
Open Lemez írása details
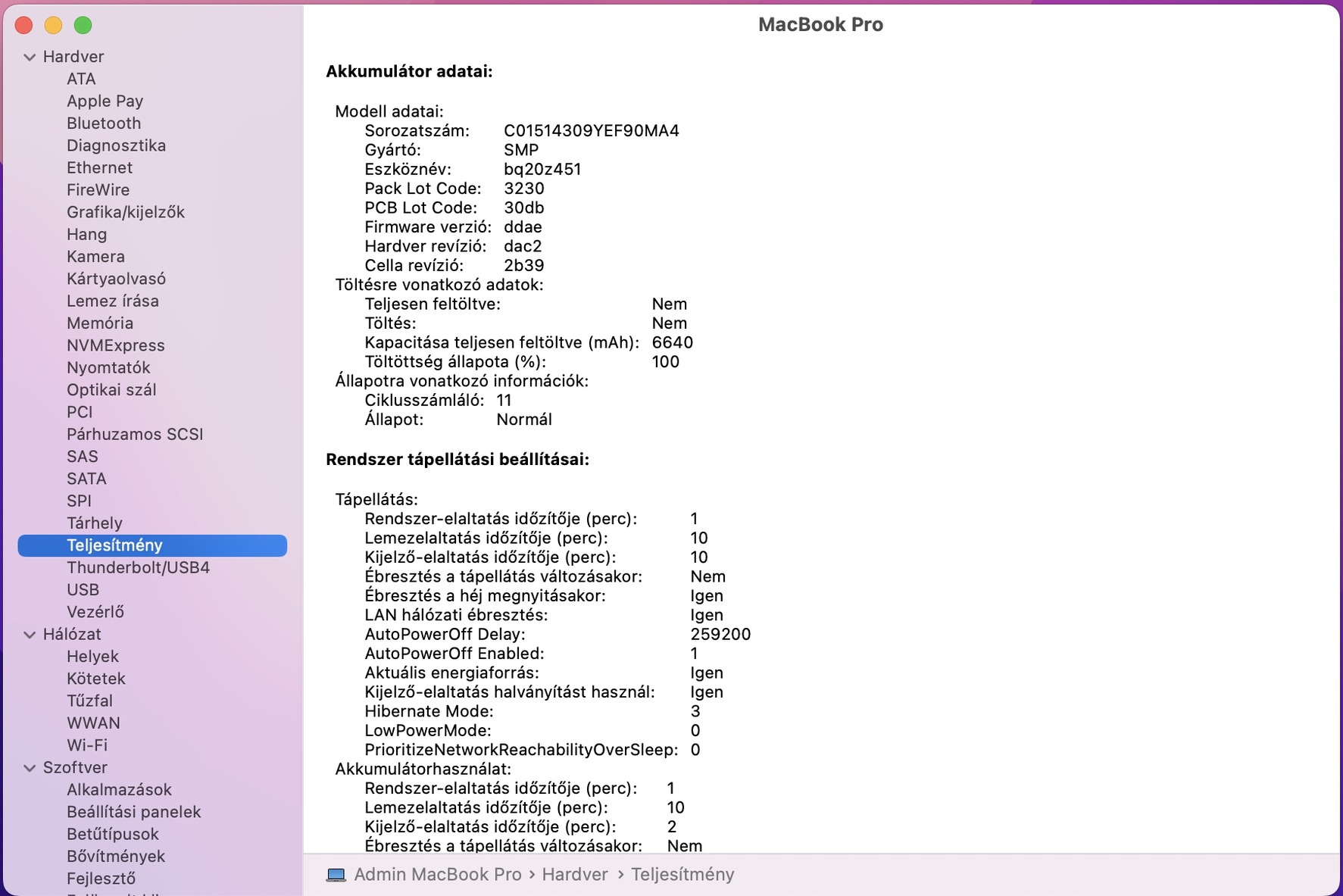tap(113, 301)
